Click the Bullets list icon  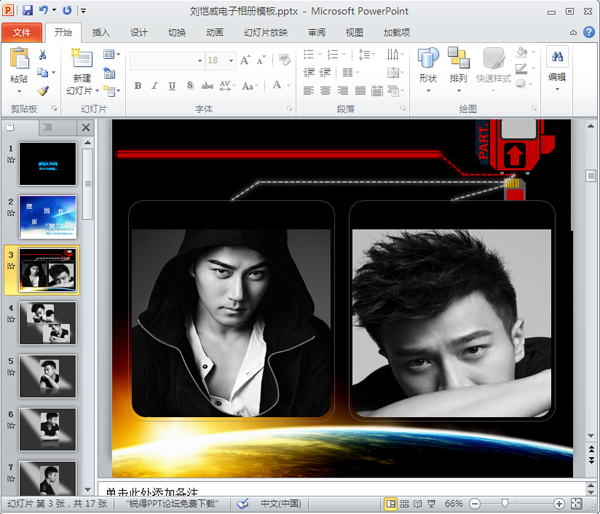click(308, 54)
